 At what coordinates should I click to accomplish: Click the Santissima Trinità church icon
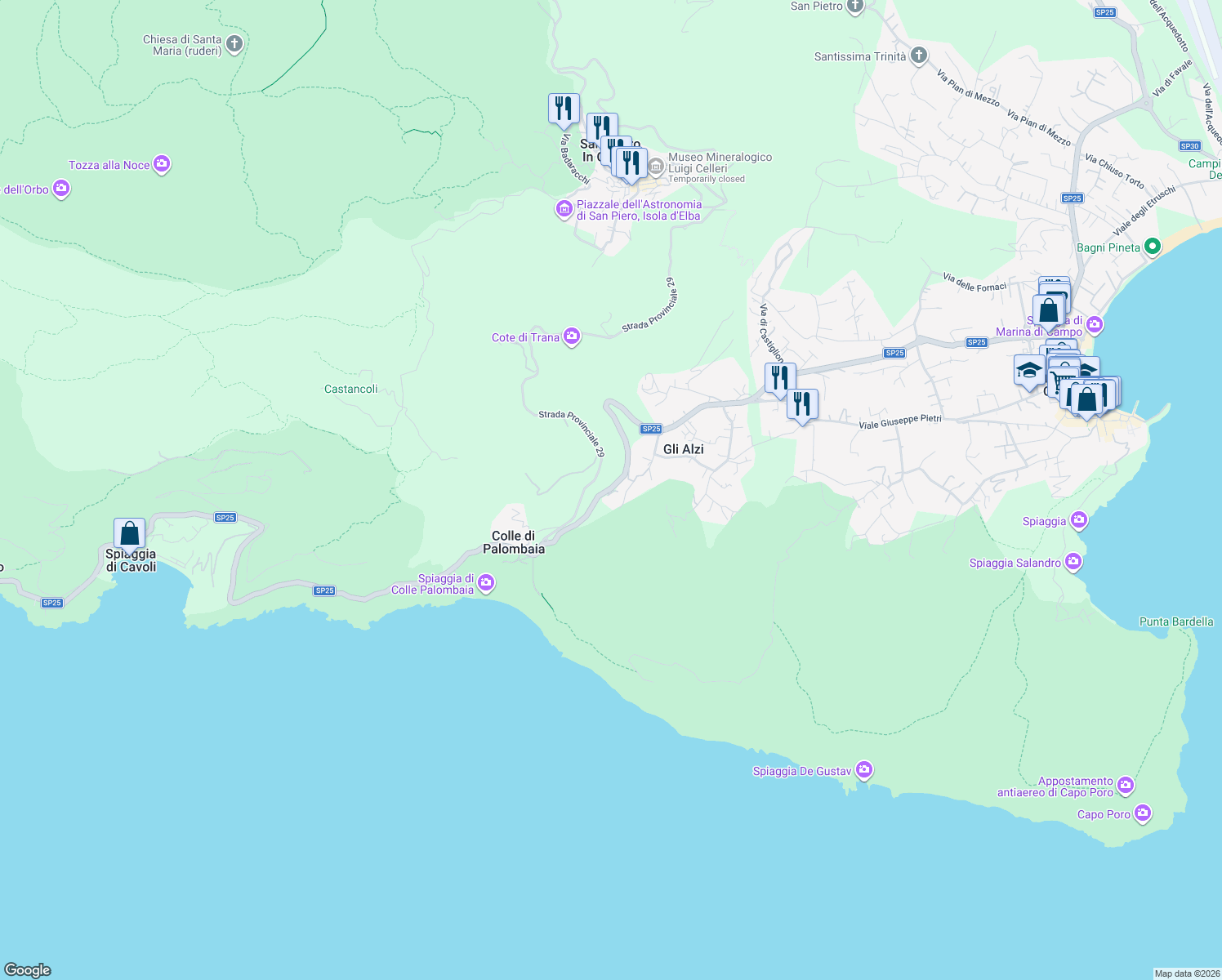point(917,55)
